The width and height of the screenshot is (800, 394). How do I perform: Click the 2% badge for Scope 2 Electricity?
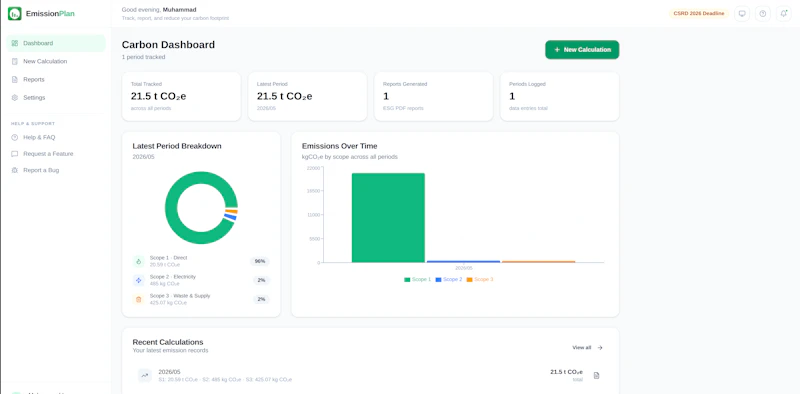261,280
